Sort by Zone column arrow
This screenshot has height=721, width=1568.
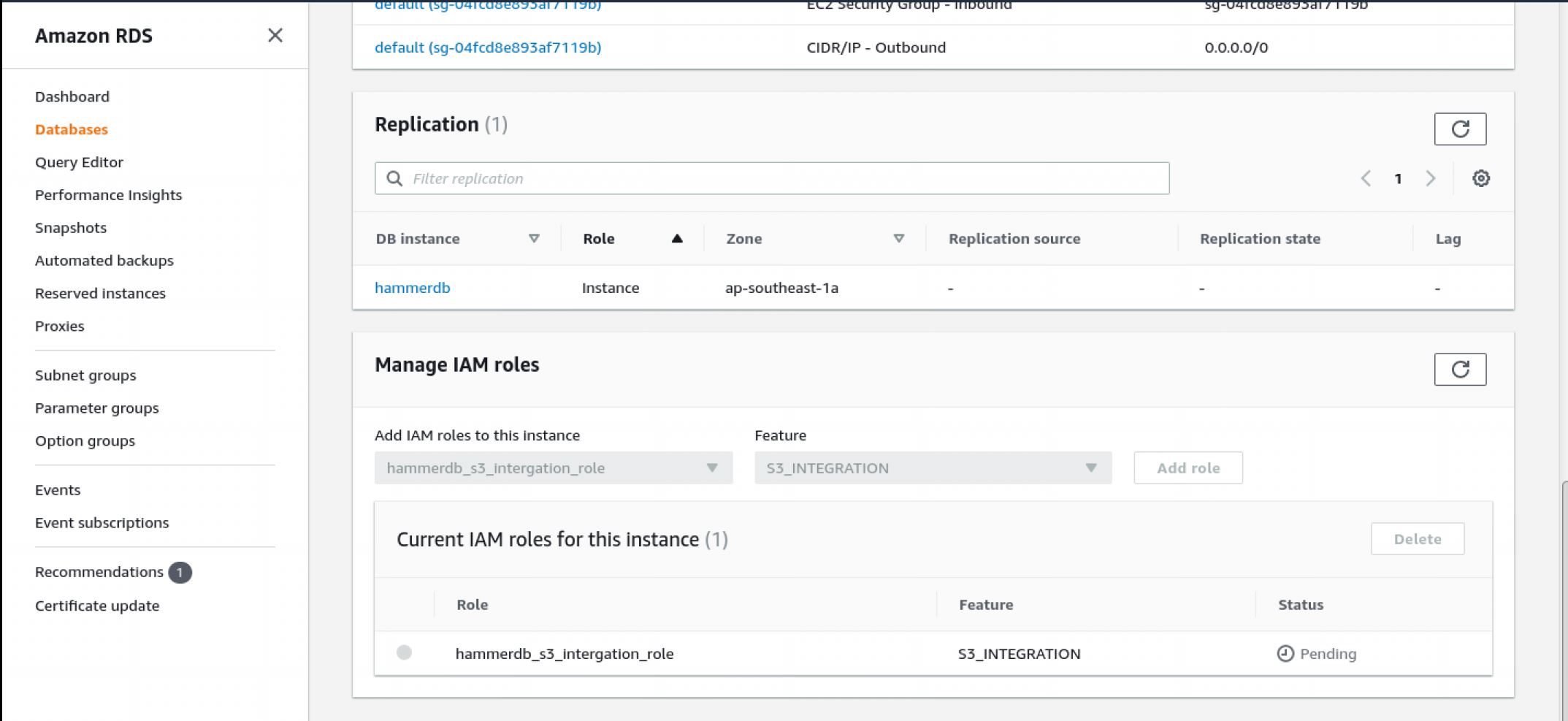pos(899,239)
